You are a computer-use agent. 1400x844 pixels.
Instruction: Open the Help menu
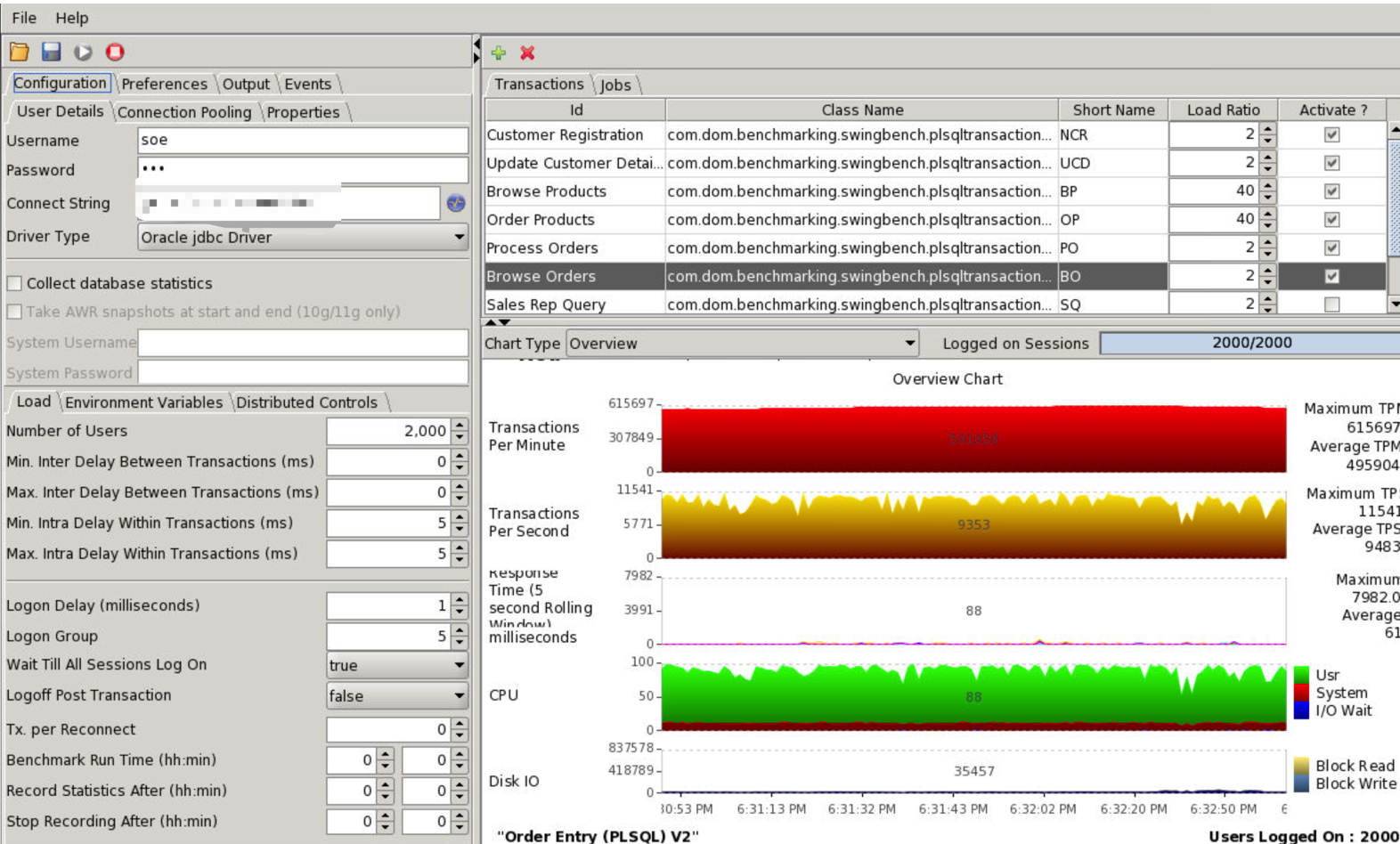click(72, 18)
